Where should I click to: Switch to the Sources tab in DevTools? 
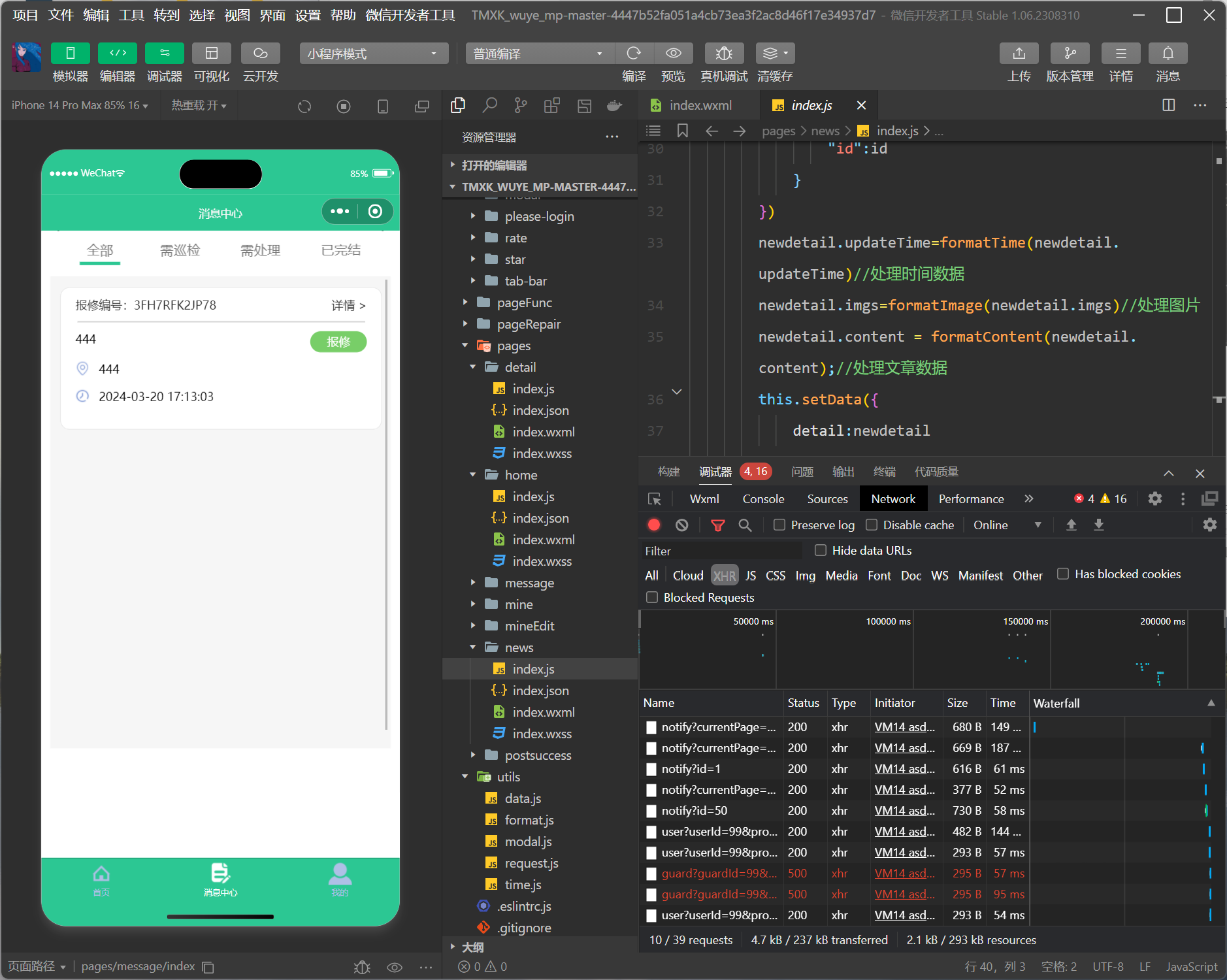click(827, 498)
